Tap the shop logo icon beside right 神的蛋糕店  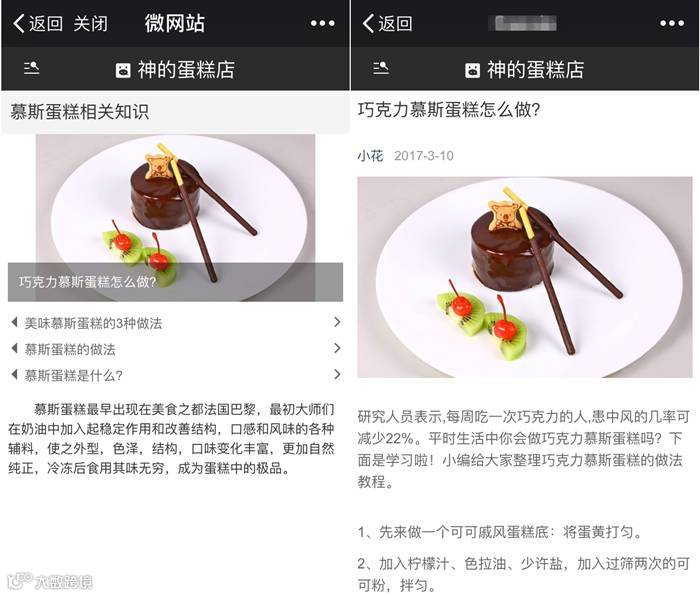point(472,71)
